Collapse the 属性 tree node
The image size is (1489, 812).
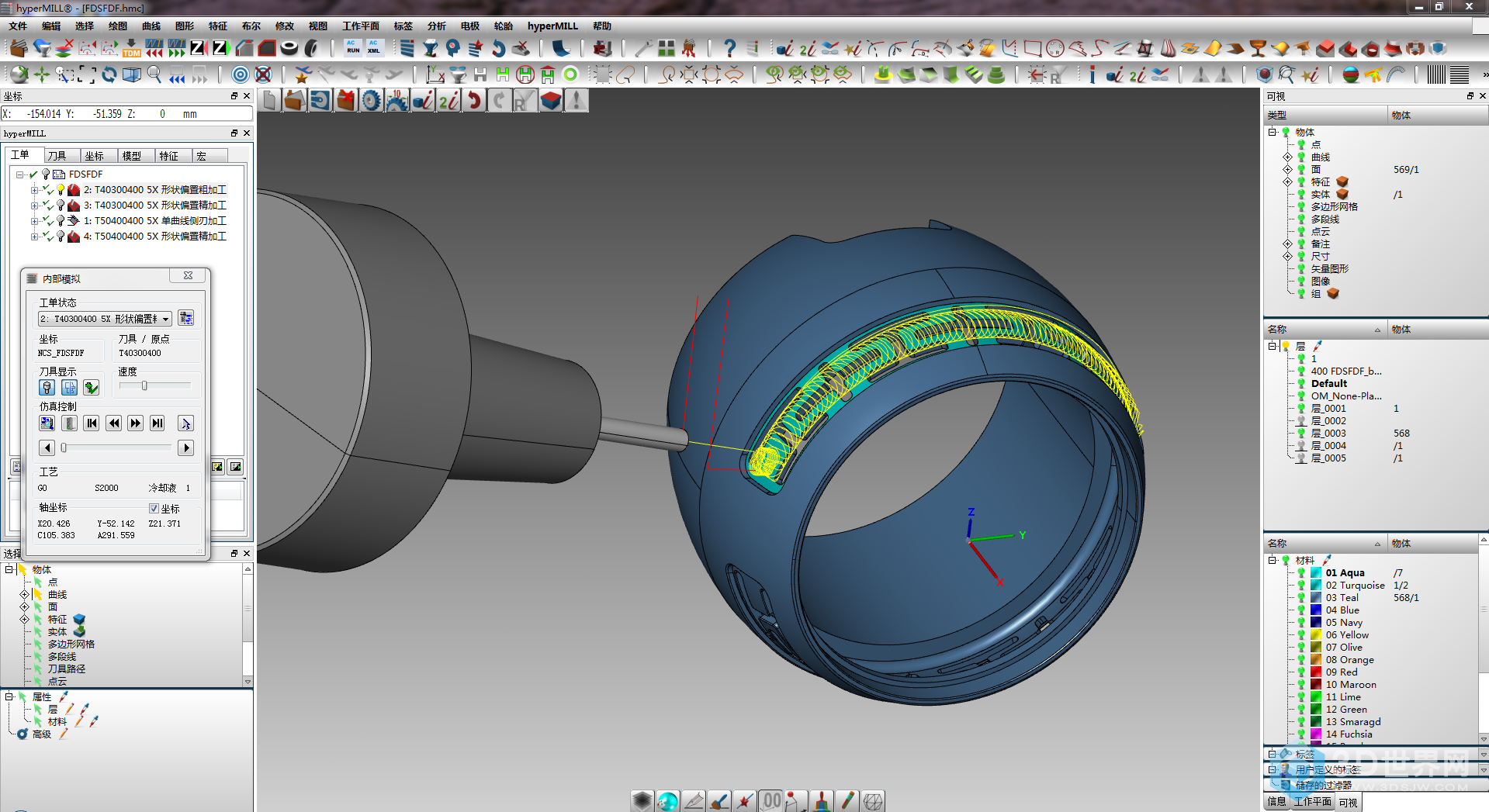pos(9,696)
